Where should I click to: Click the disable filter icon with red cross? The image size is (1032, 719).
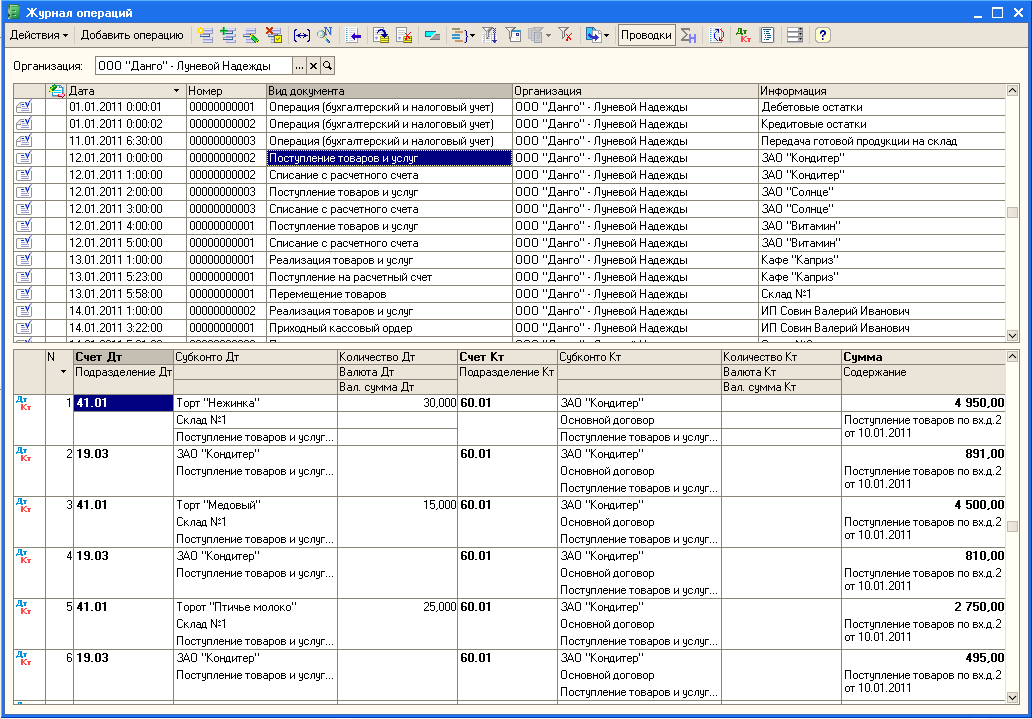point(566,35)
